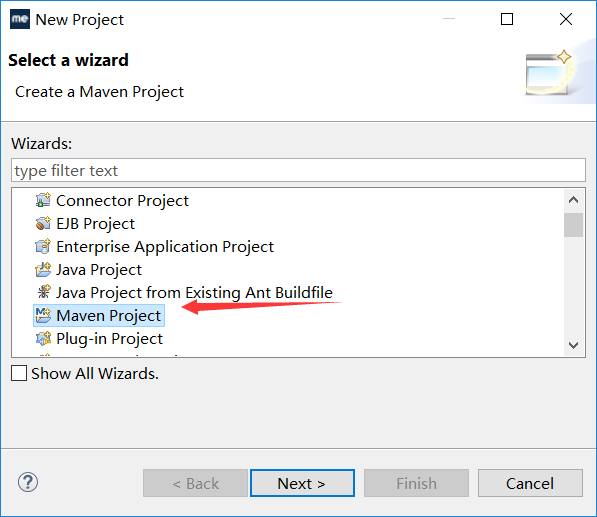Focus the type filter text field

(x=298, y=170)
